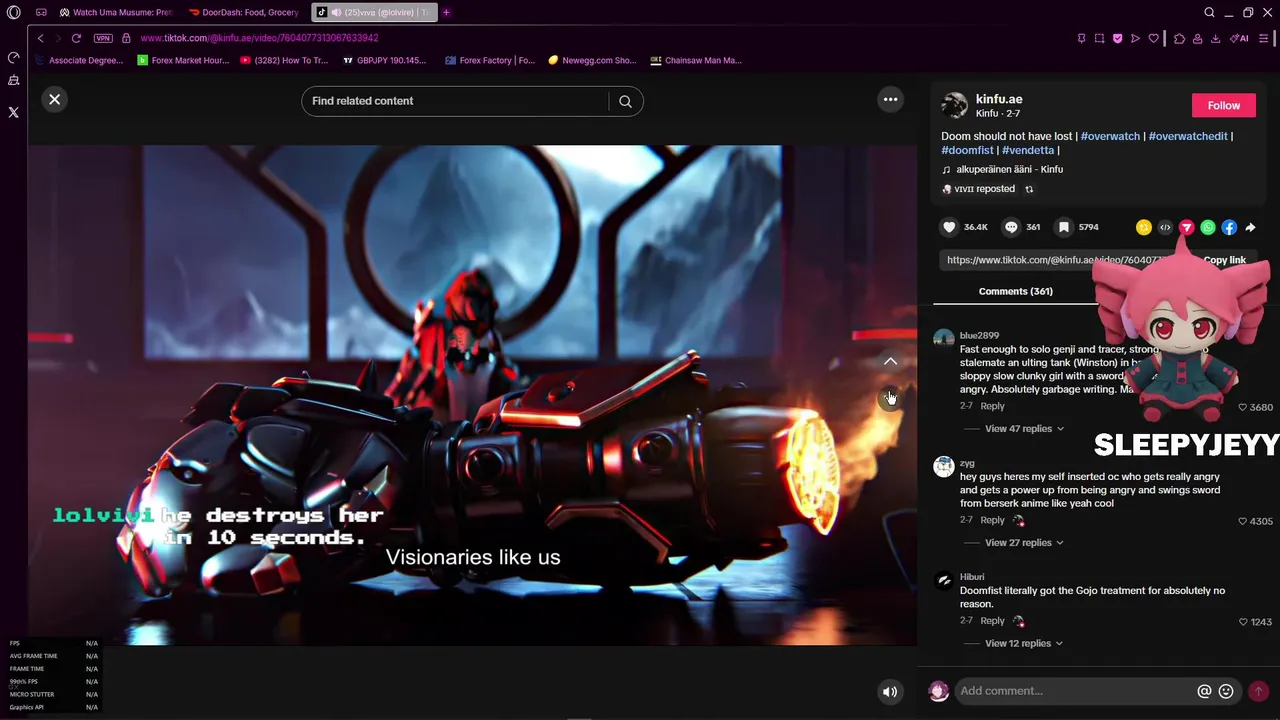Open the browser snapshot tool icon
The height and width of the screenshot is (720, 1280).
1099,38
